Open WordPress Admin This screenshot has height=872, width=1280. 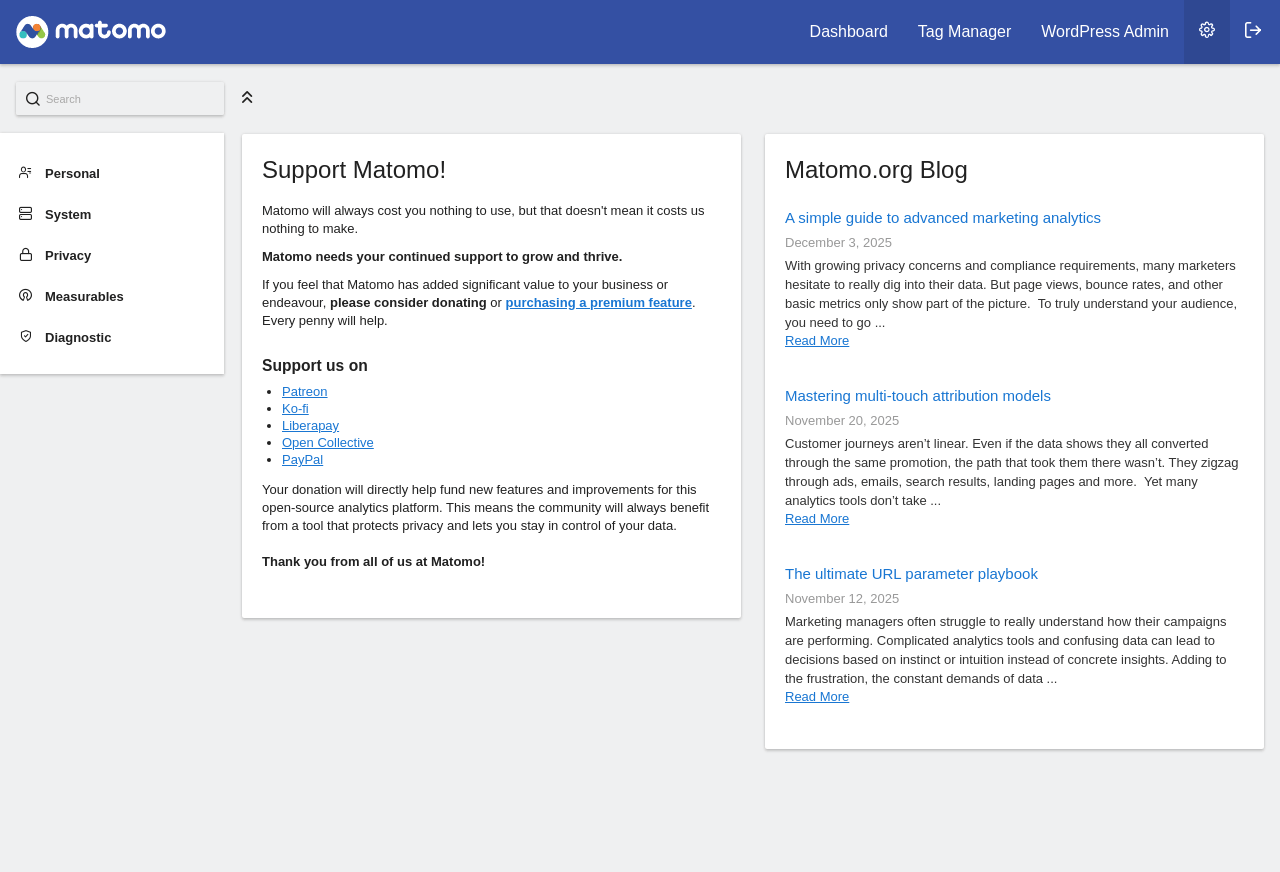coord(1104,32)
